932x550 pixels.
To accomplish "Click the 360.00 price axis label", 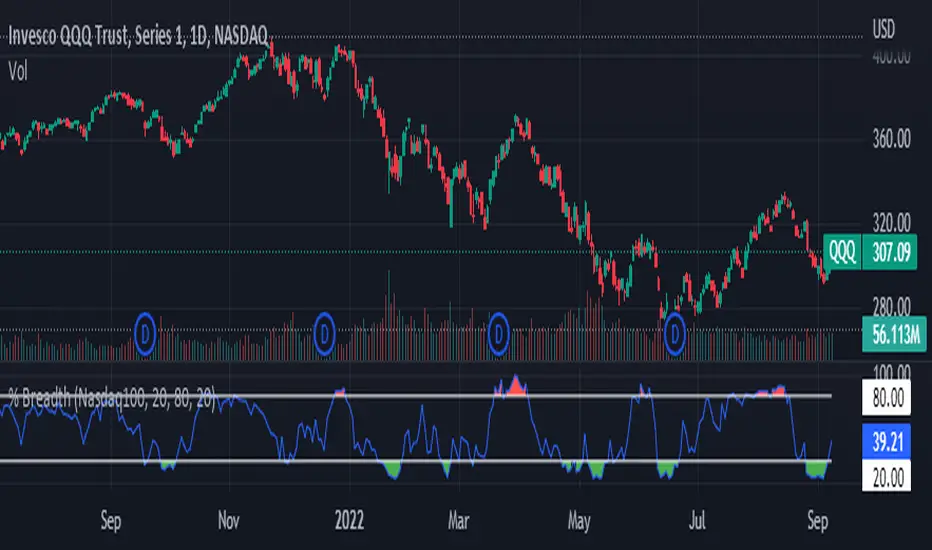I will [892, 139].
